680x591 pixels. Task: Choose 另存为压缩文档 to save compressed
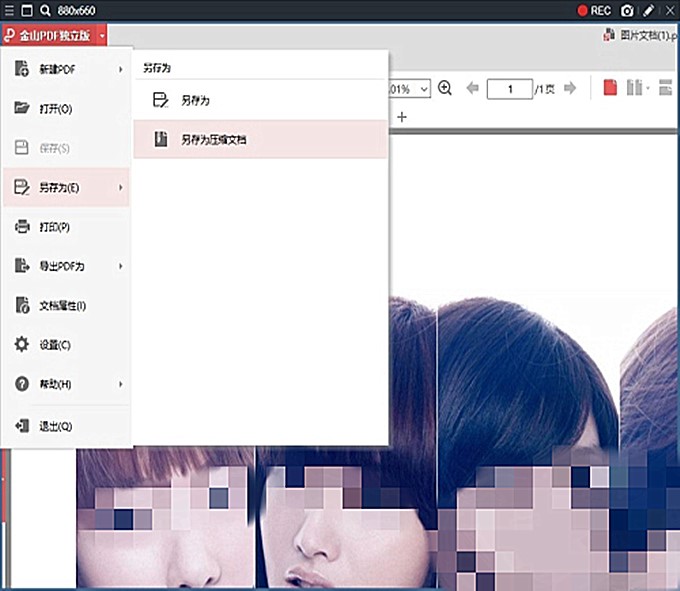212,140
